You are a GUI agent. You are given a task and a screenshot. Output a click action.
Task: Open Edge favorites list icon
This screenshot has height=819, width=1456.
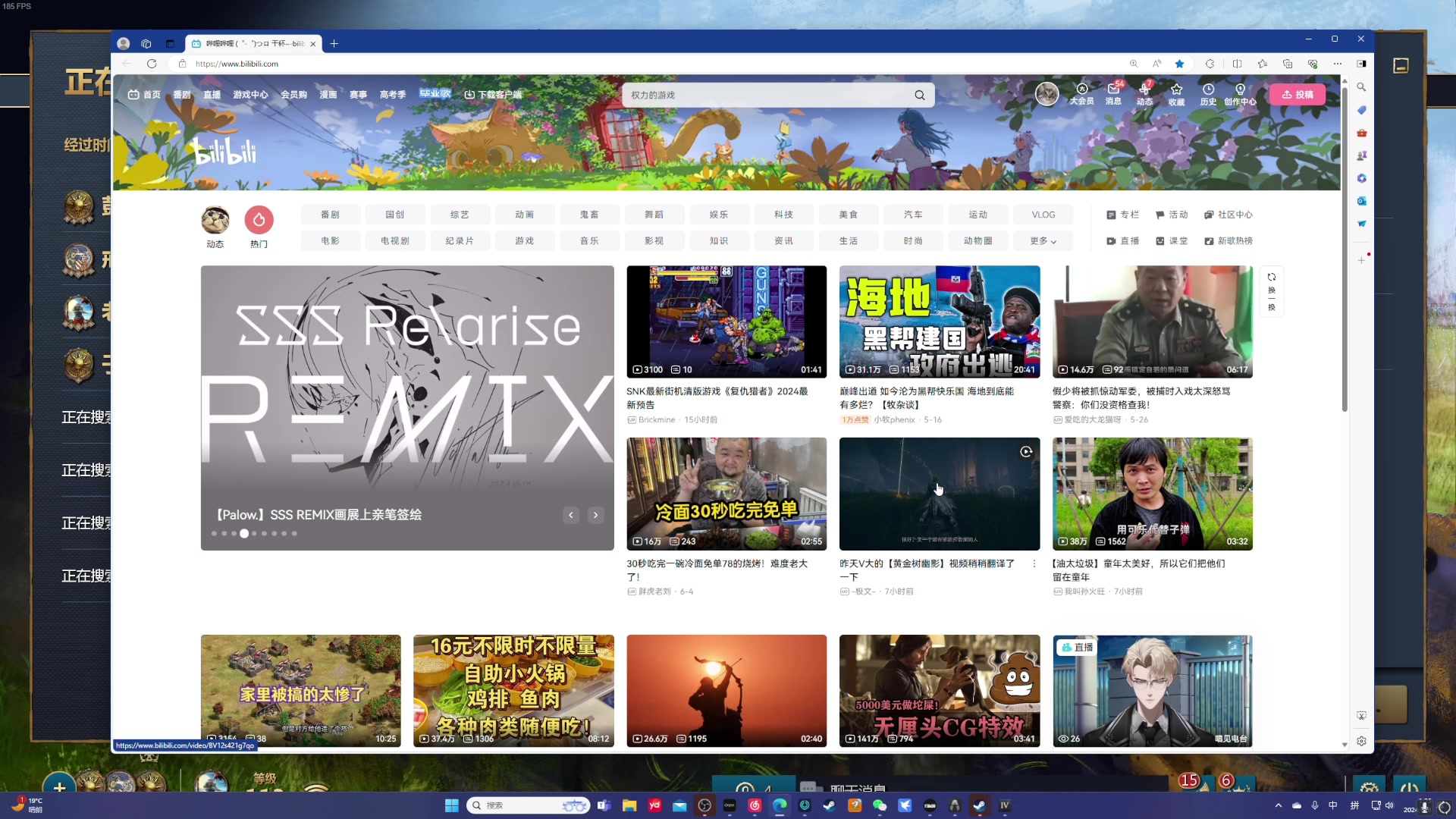tap(1262, 64)
